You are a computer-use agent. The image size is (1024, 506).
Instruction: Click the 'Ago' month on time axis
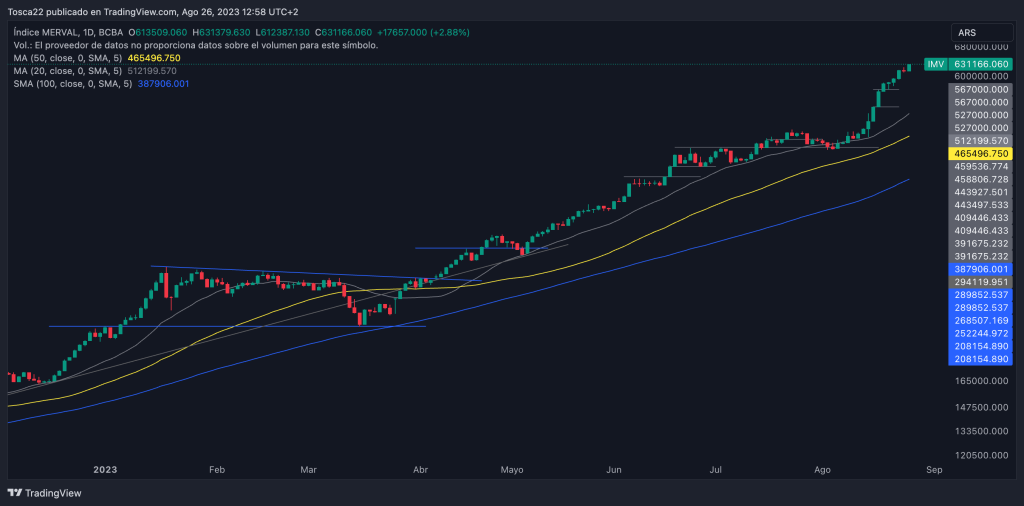823,468
